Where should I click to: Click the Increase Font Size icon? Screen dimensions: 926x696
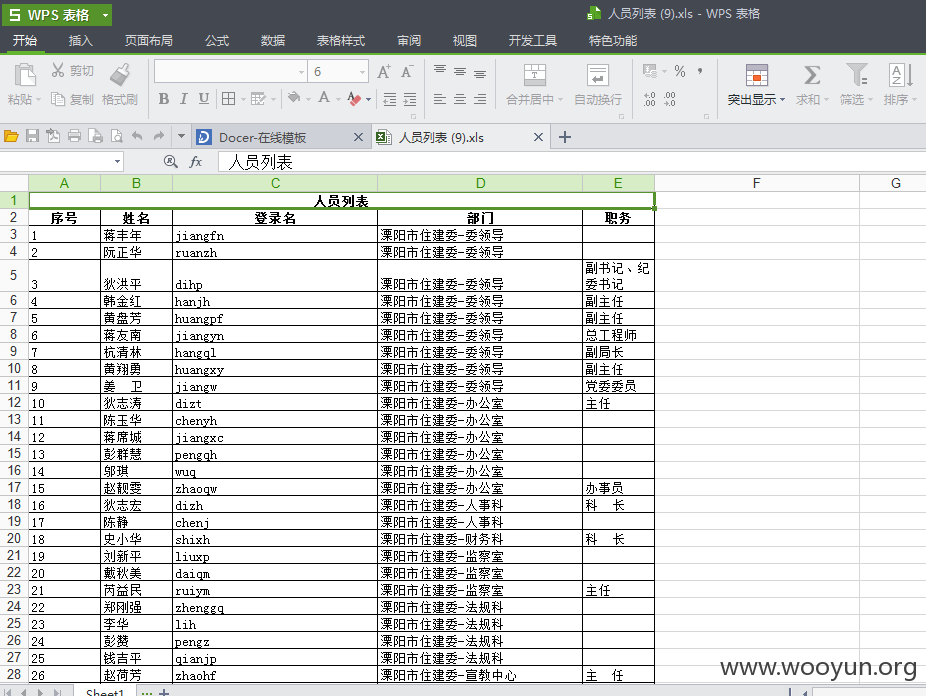tap(382, 73)
